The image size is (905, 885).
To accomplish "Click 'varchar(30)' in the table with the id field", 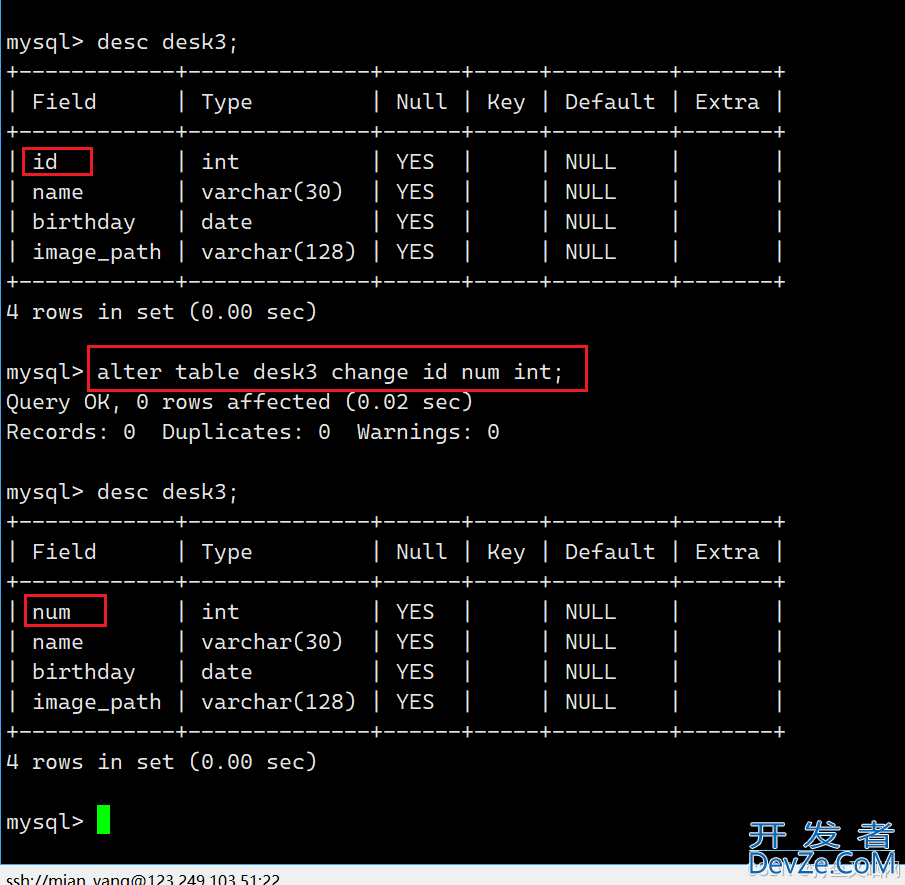I will click(x=272, y=192).
